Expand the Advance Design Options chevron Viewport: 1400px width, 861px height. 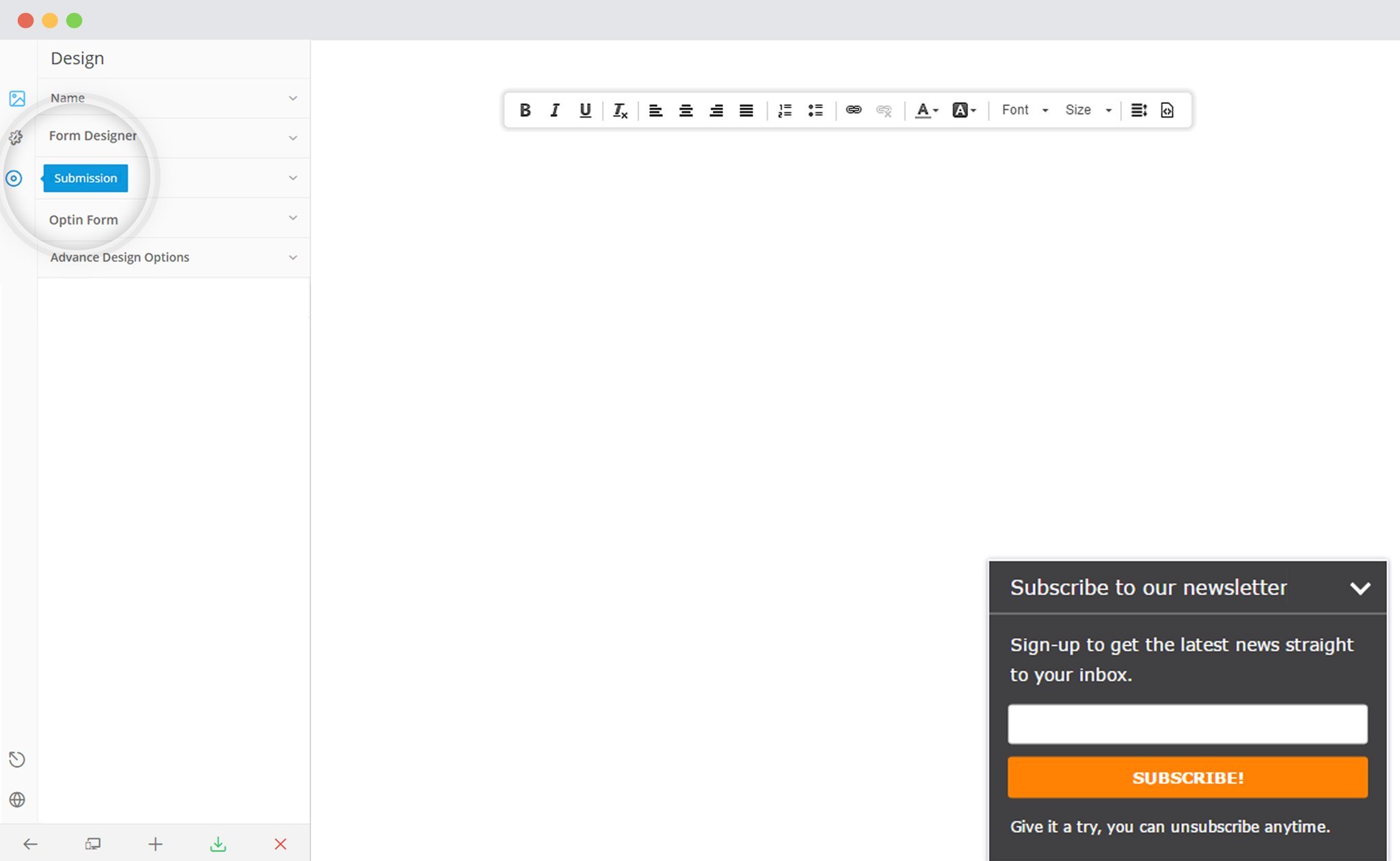(293, 258)
